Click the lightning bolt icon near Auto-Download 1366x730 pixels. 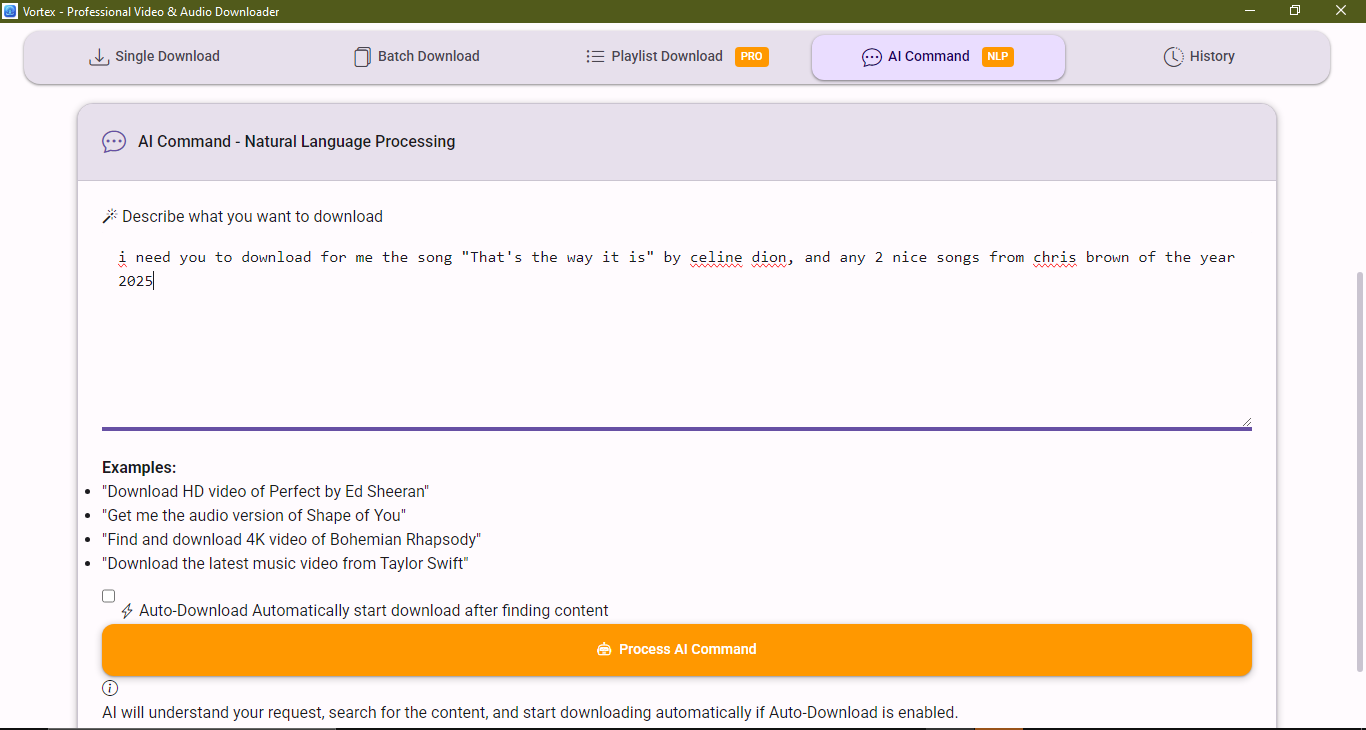pos(127,611)
